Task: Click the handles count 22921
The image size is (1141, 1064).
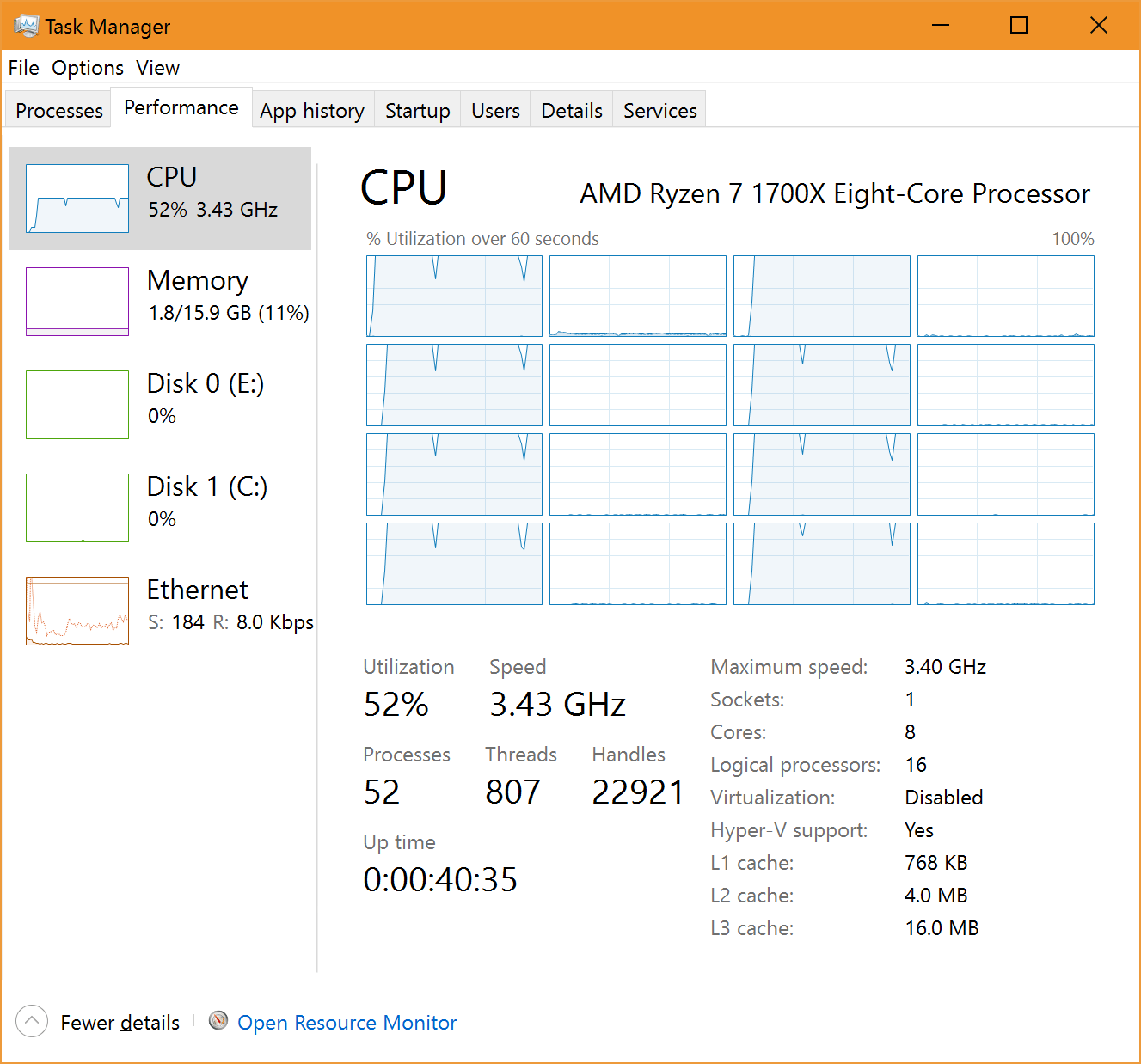Action: point(638,792)
